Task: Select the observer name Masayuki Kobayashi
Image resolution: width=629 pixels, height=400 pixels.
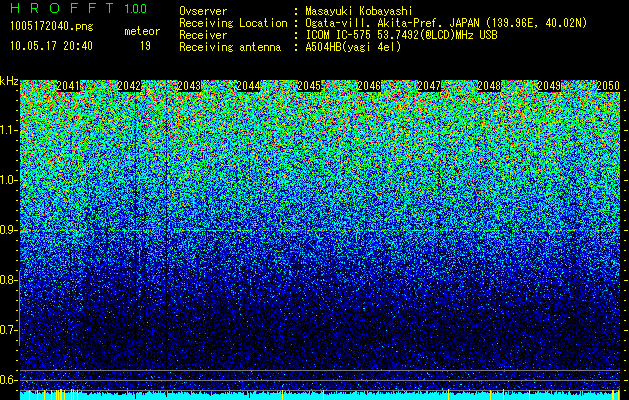Action: click(x=359, y=11)
